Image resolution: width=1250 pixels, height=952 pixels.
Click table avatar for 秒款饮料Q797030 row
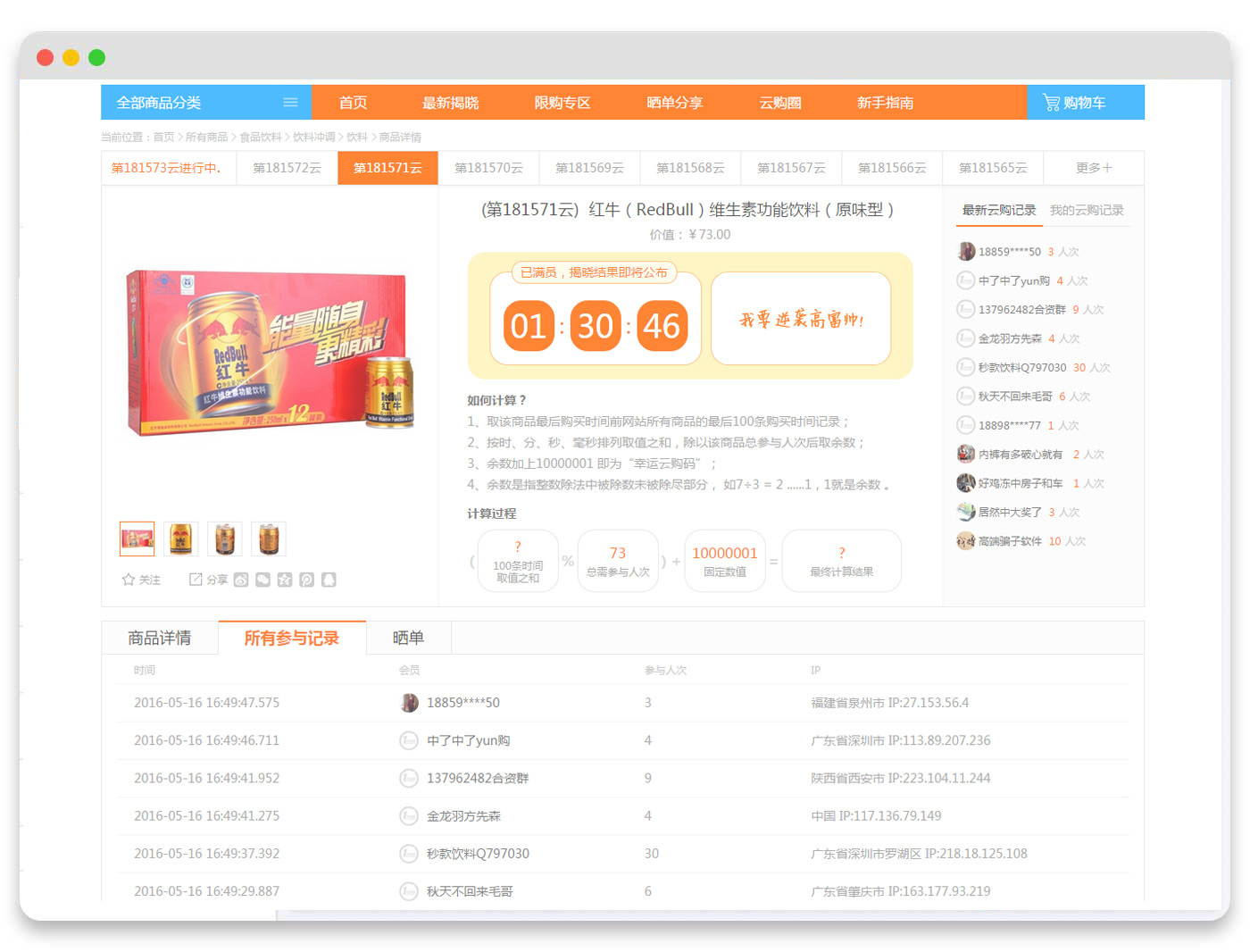pyautogui.click(x=409, y=854)
